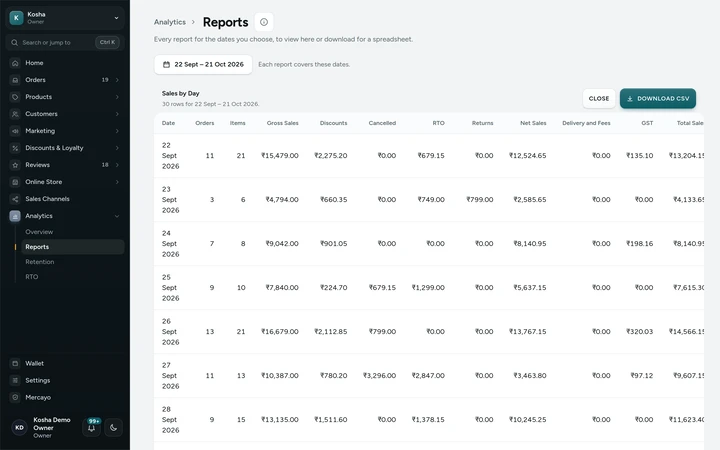The height and width of the screenshot is (450, 720).
Task: Click the Net Sales column header
Action: 533,123
